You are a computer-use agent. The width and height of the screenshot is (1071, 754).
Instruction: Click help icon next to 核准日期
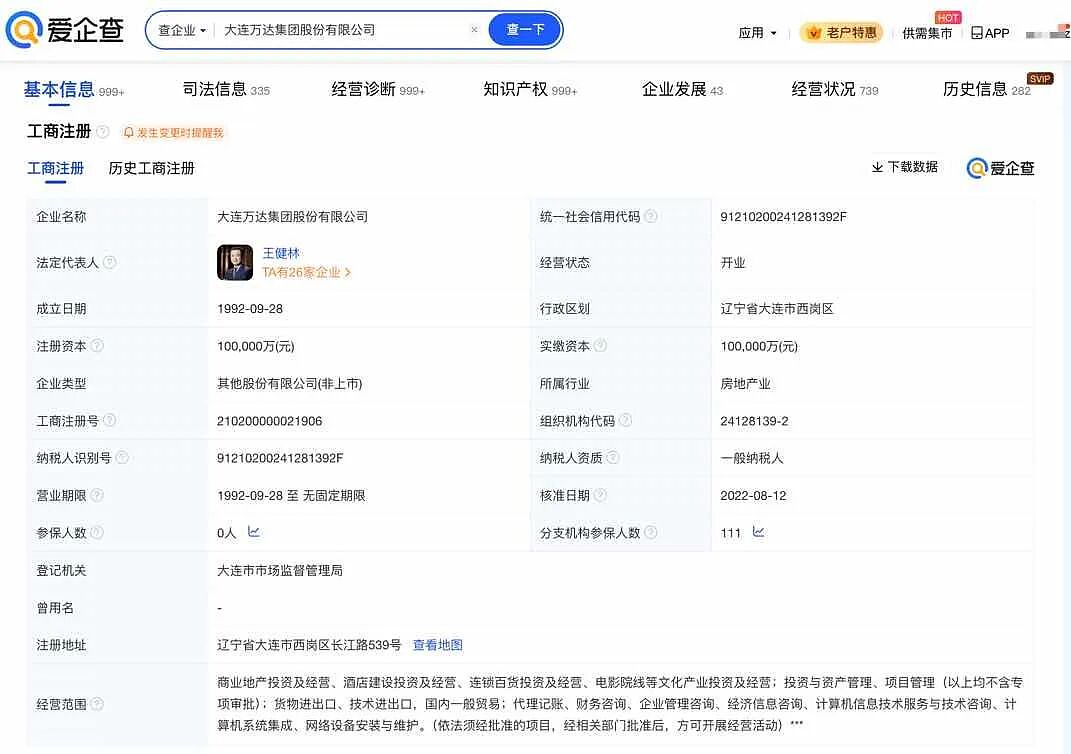600,495
